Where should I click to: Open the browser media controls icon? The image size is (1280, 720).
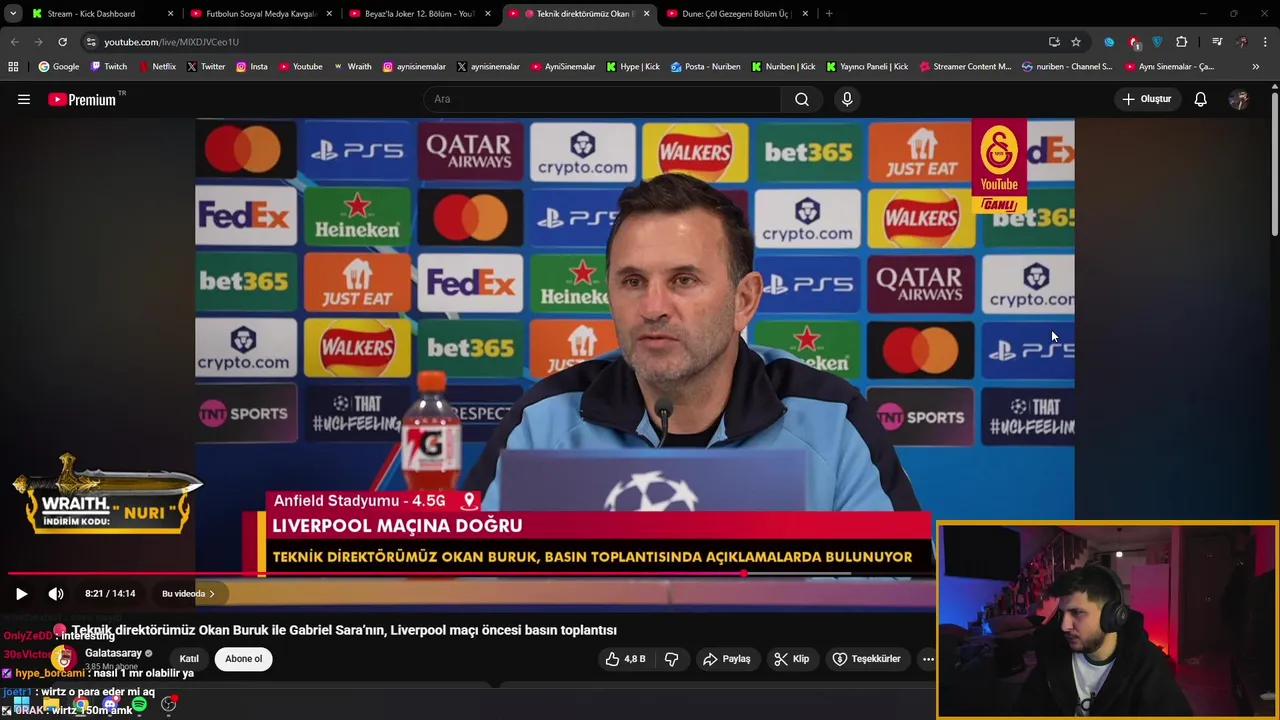[x=1217, y=42]
